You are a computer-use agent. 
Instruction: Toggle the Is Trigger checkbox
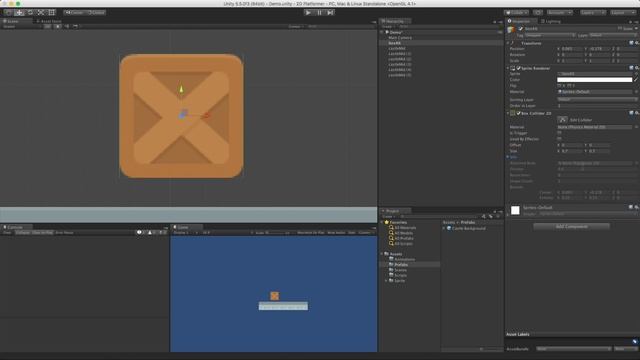559,133
